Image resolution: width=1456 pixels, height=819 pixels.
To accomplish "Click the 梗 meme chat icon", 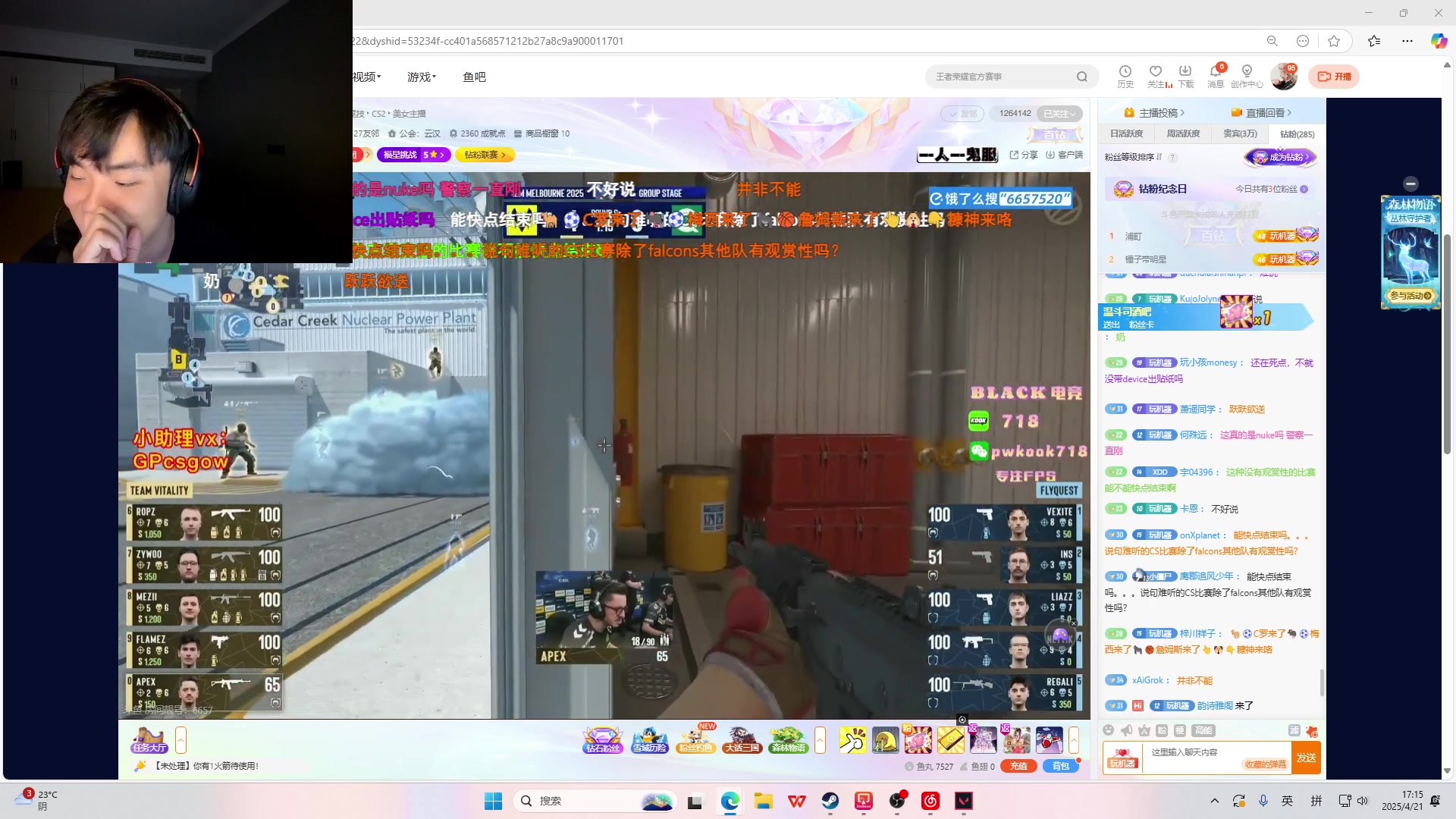I will (x=1180, y=730).
